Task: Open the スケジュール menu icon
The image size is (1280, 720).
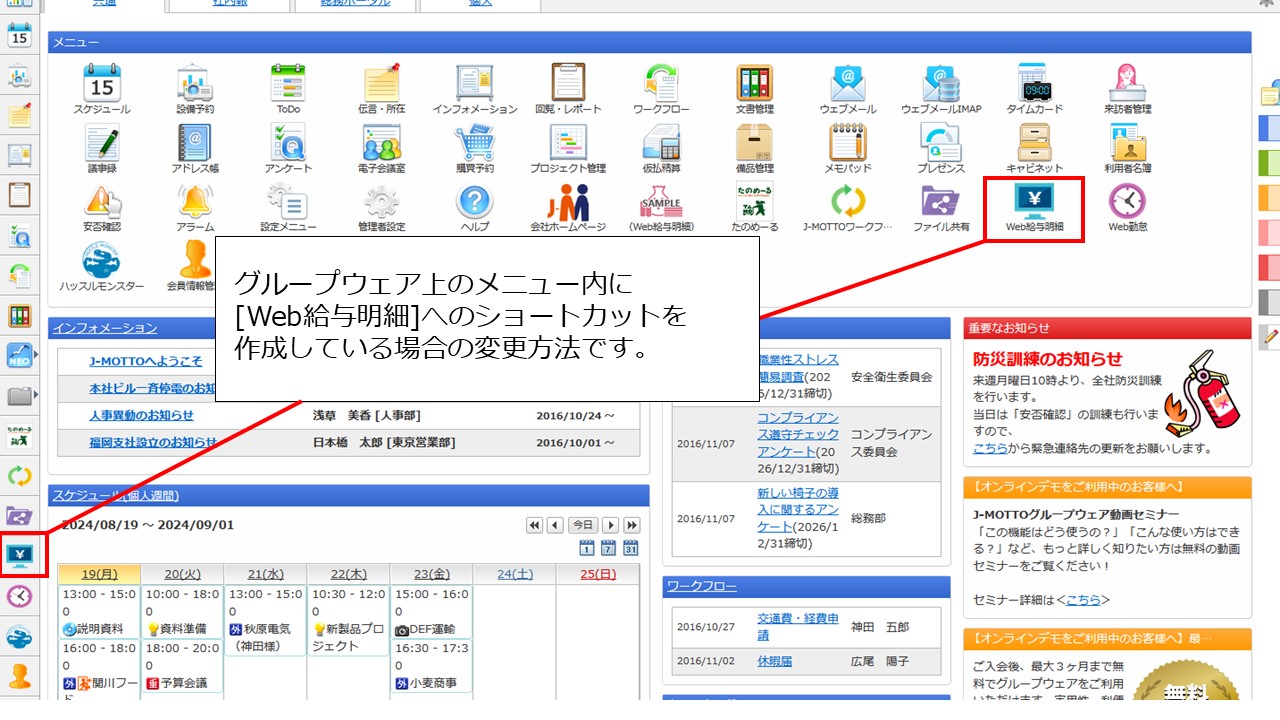Action: [x=101, y=88]
